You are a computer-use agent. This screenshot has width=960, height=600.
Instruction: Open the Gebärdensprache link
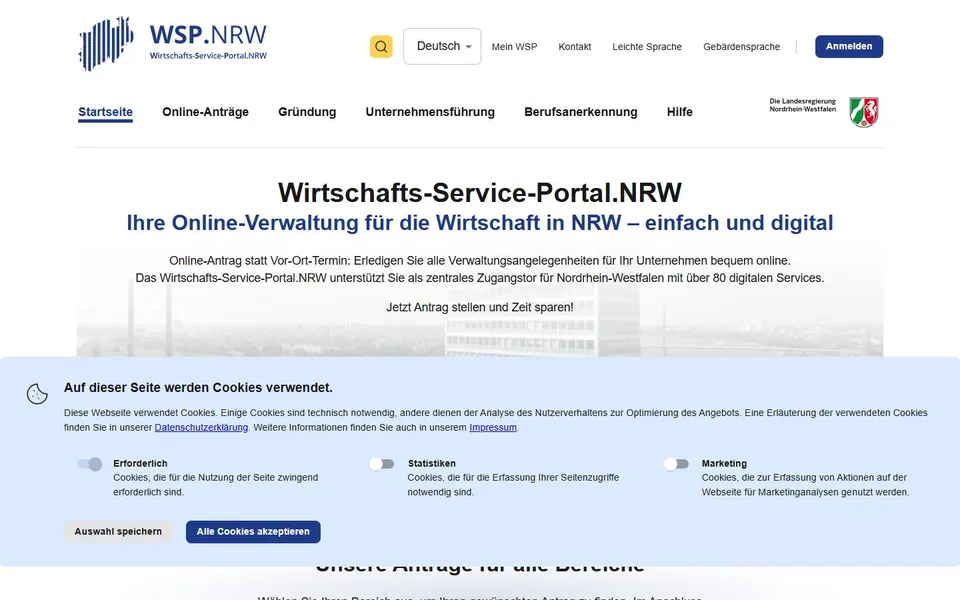point(741,47)
